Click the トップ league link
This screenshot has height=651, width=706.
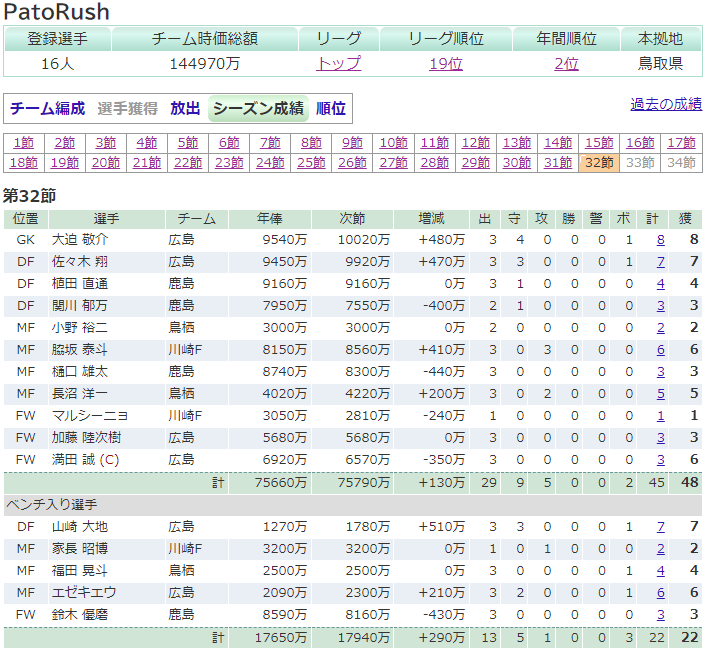tap(339, 63)
